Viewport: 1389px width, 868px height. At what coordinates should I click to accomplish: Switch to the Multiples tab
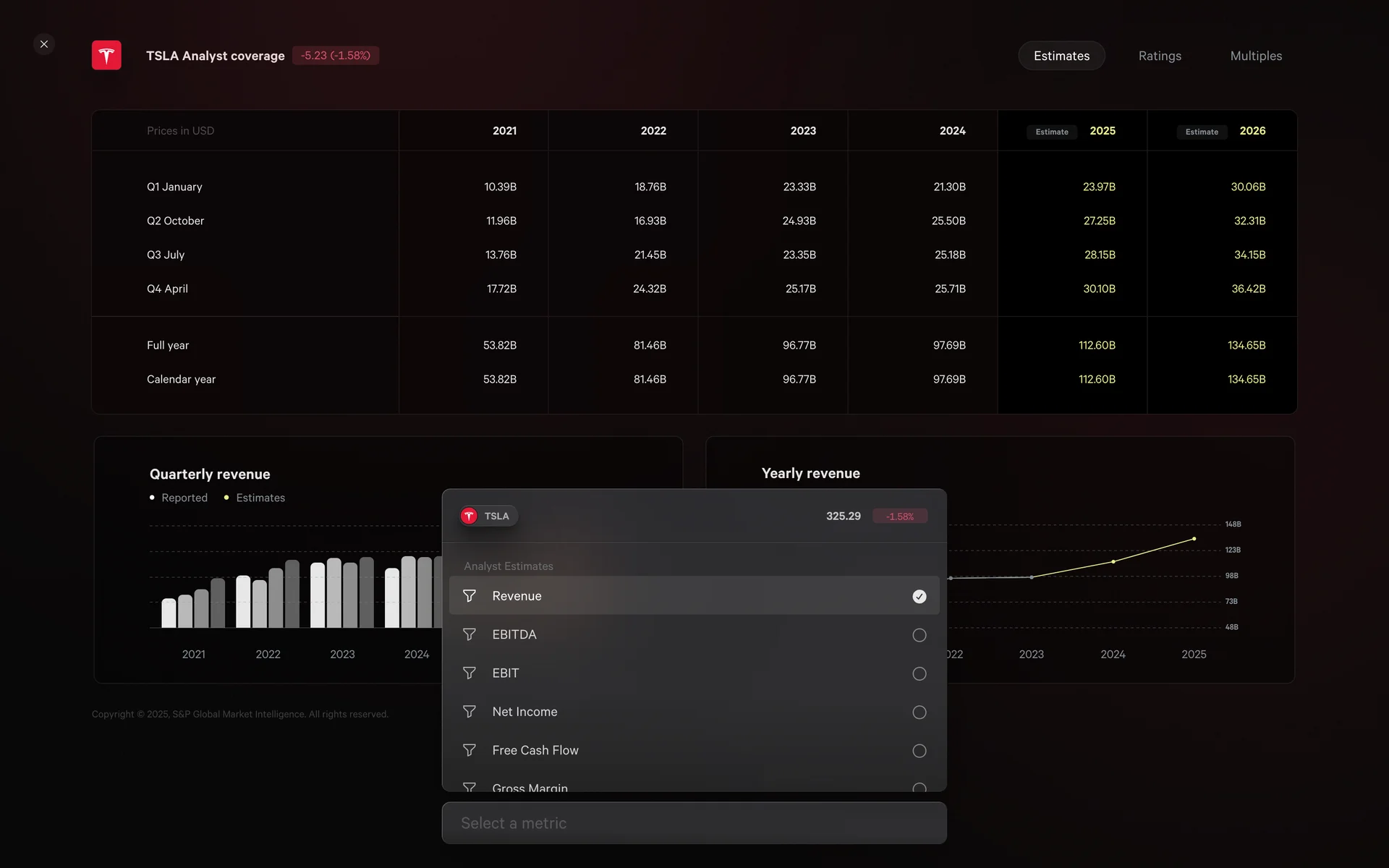point(1255,56)
